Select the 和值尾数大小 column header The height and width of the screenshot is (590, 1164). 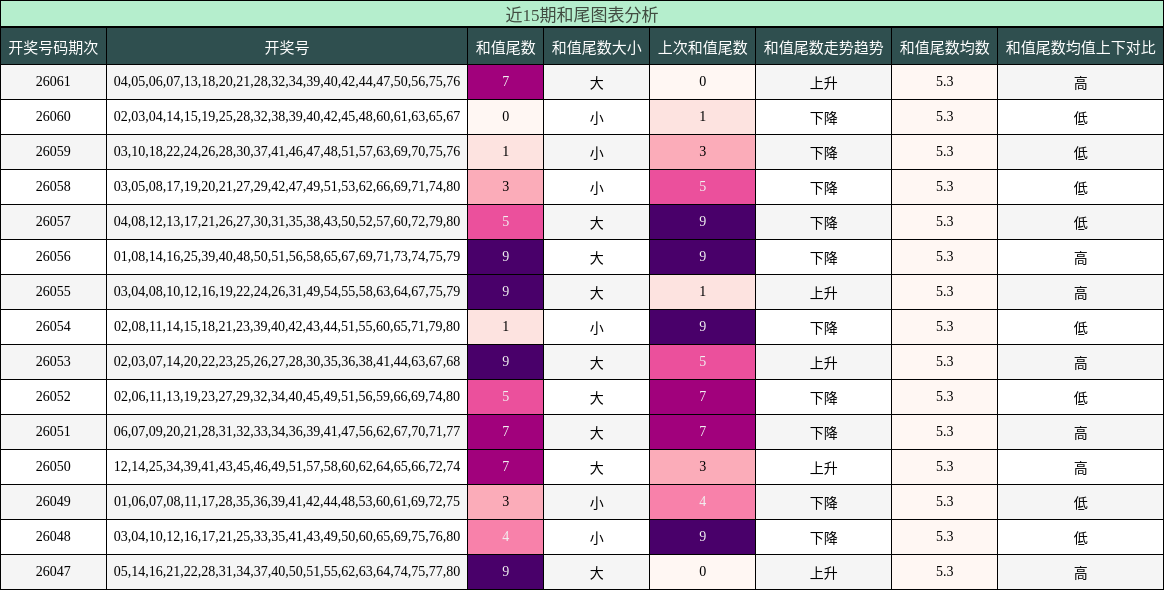click(x=596, y=47)
